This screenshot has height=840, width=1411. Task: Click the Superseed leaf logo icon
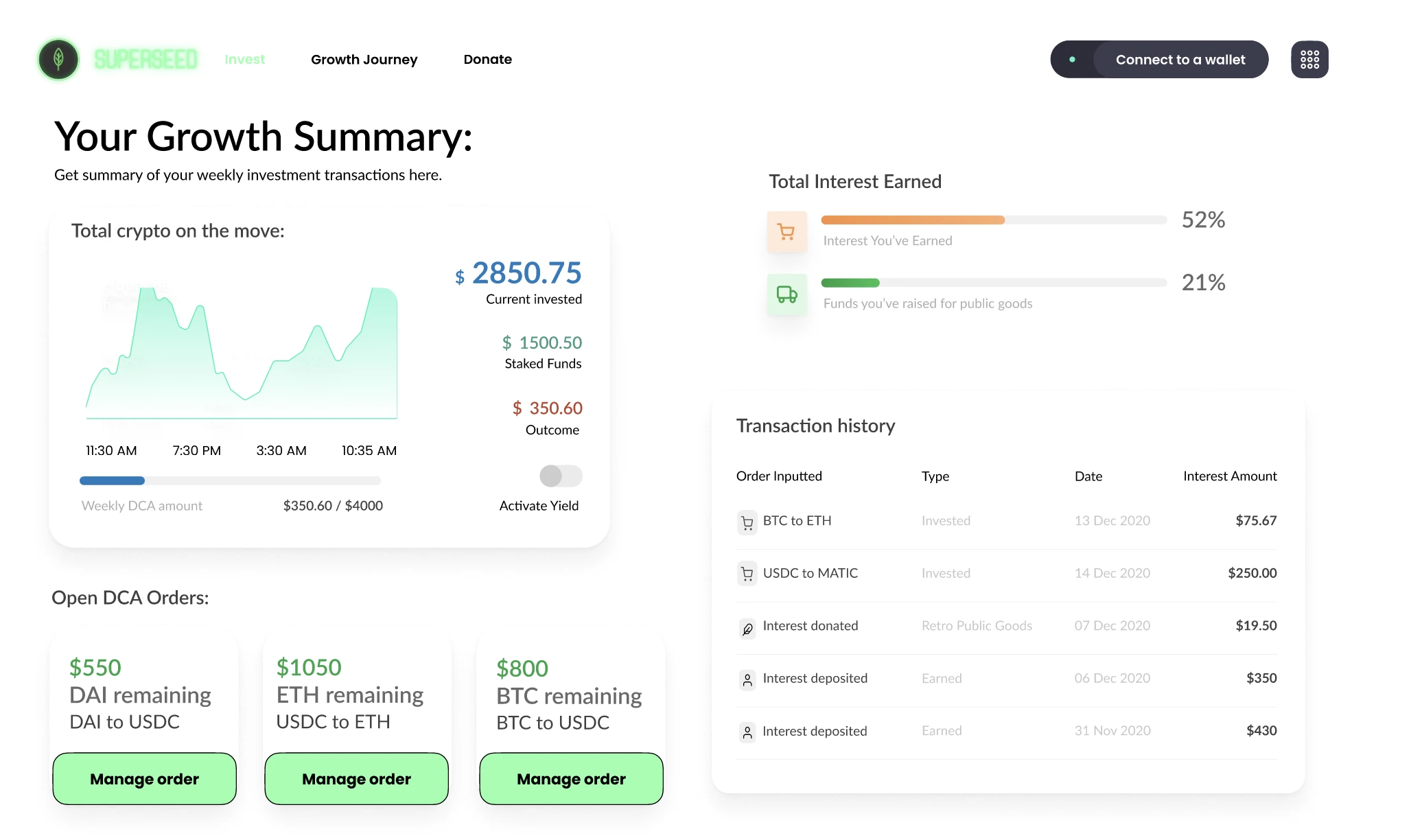point(58,59)
